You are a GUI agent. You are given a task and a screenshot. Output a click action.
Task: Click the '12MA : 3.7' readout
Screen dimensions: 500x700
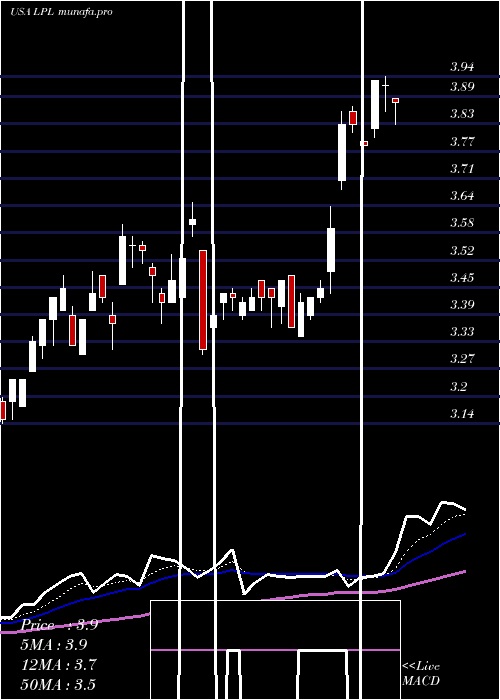point(58,665)
